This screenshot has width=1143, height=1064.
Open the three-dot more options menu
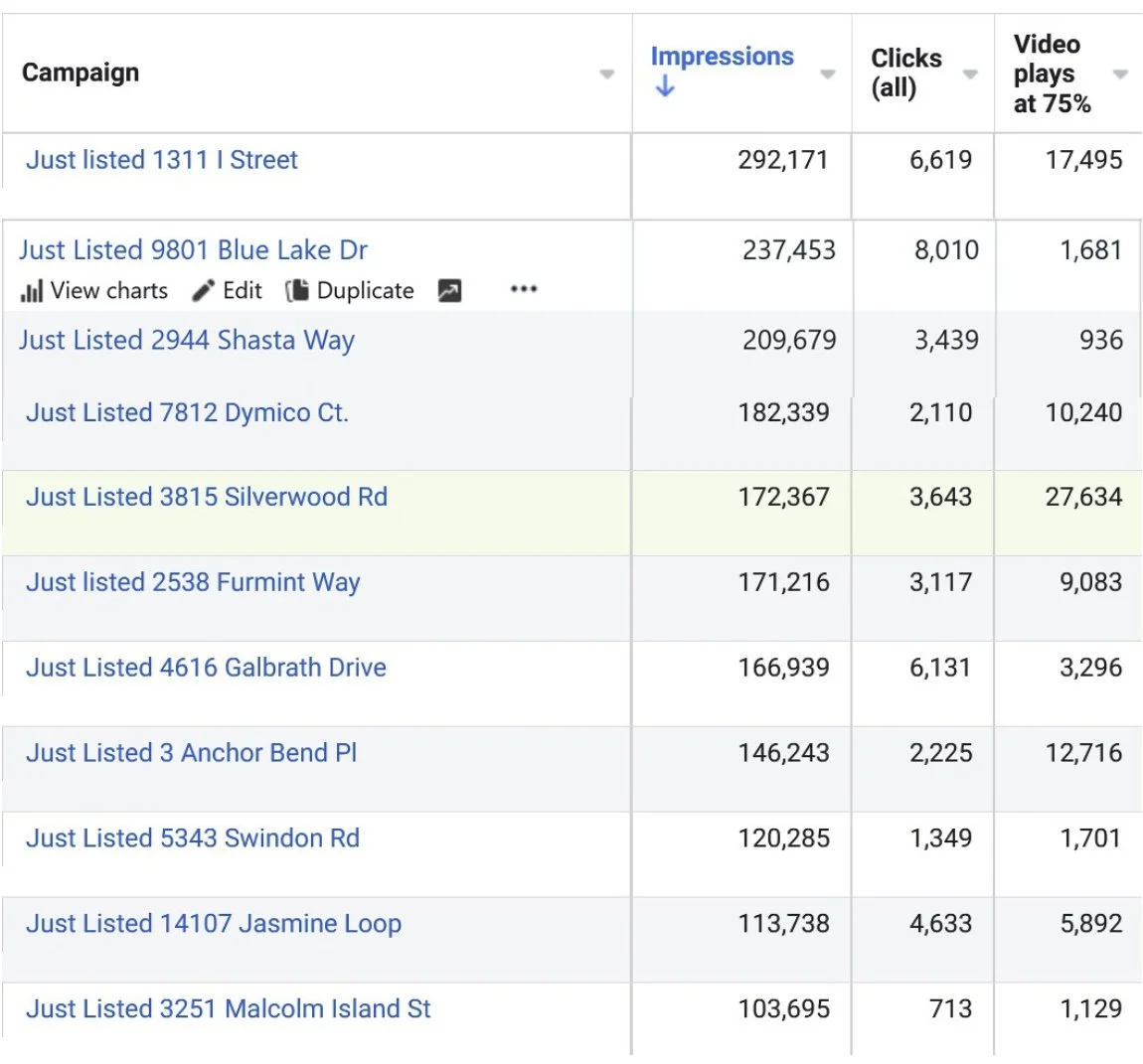tap(524, 289)
